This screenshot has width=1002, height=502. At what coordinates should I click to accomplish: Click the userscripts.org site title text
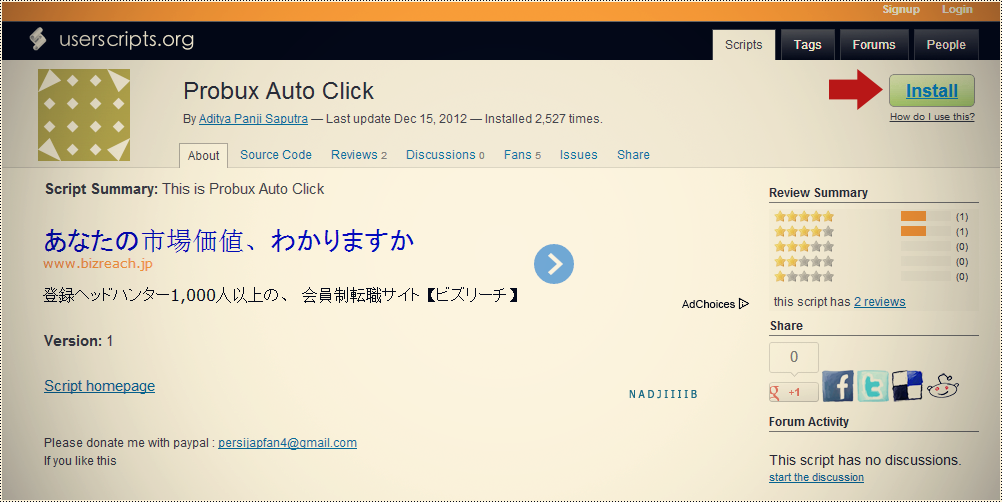pos(127,40)
